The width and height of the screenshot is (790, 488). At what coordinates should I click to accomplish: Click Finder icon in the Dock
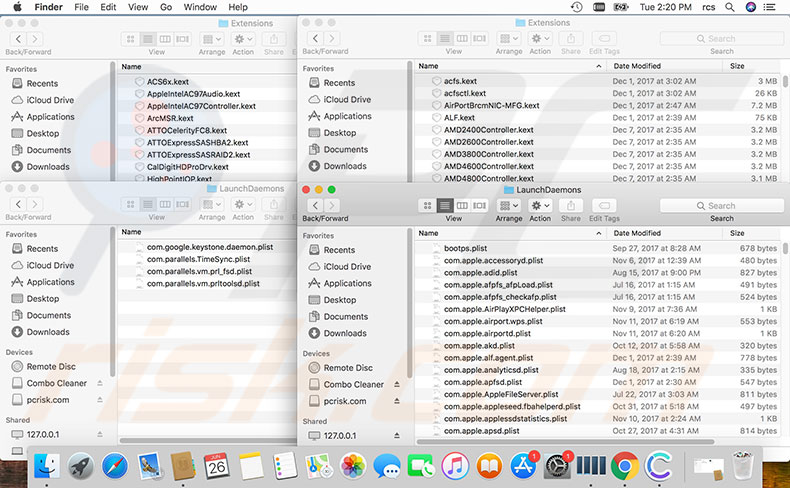click(46, 466)
